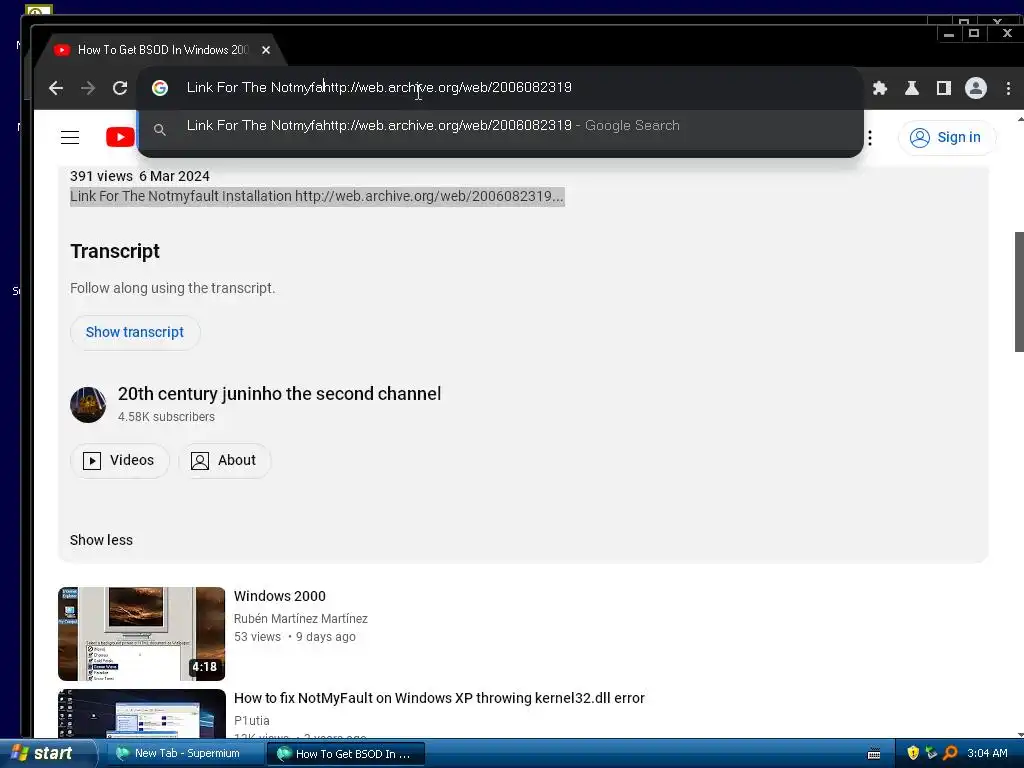
Task: Click the Google icon in address bar
Action: click(x=160, y=88)
